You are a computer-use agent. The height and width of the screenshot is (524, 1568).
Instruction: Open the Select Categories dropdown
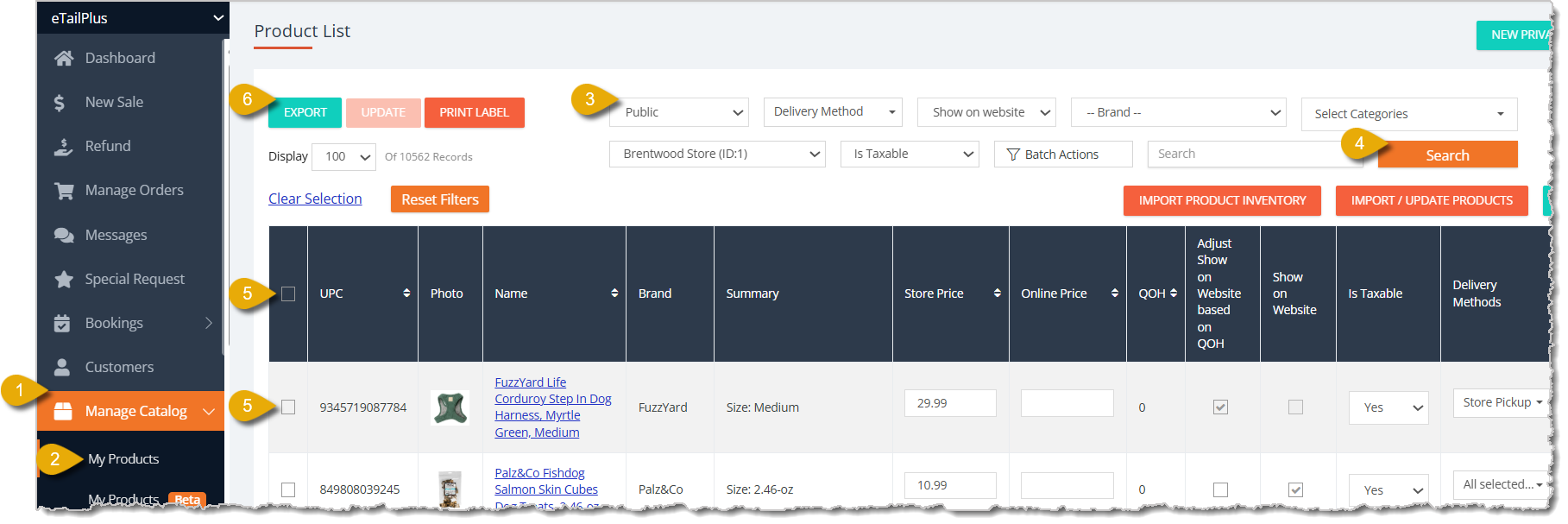click(1409, 114)
